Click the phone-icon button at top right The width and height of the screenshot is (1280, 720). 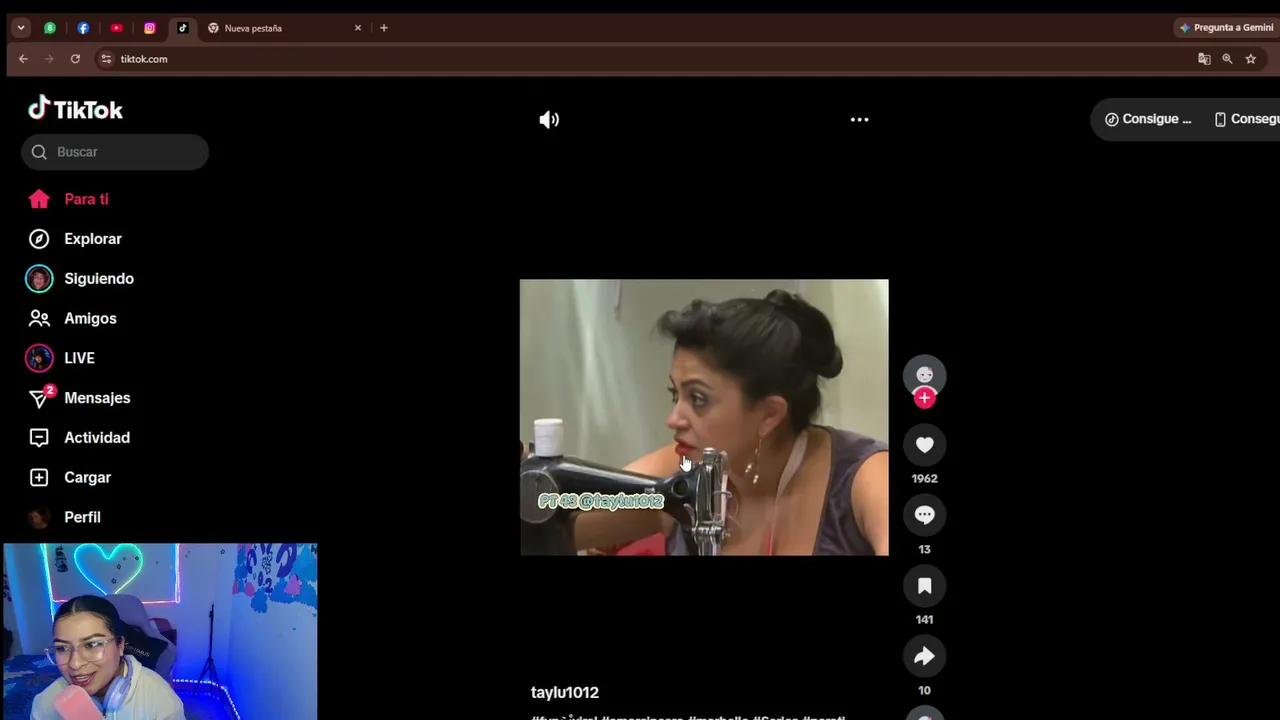1246,119
